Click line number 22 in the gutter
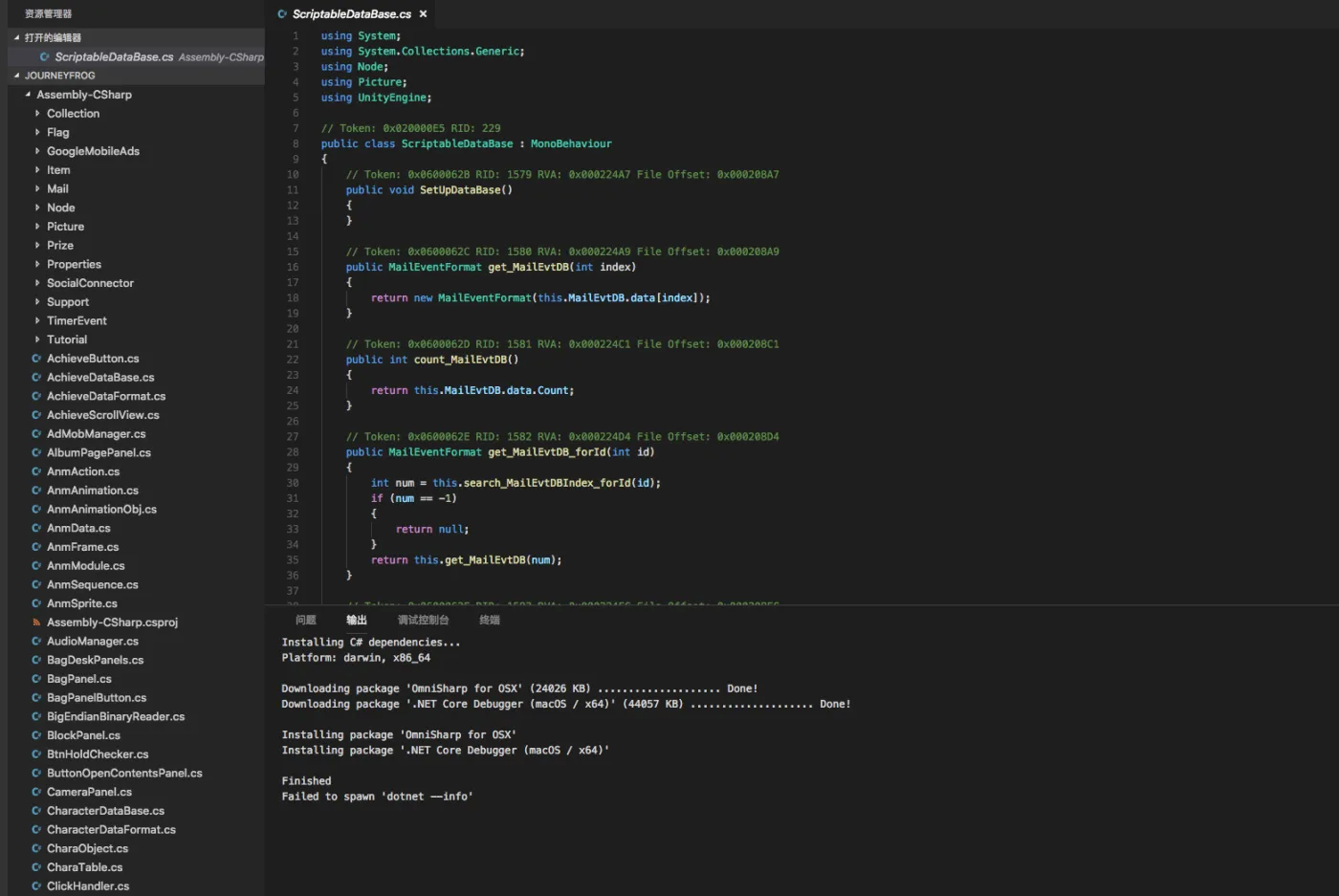The width and height of the screenshot is (1339, 896). click(x=293, y=360)
